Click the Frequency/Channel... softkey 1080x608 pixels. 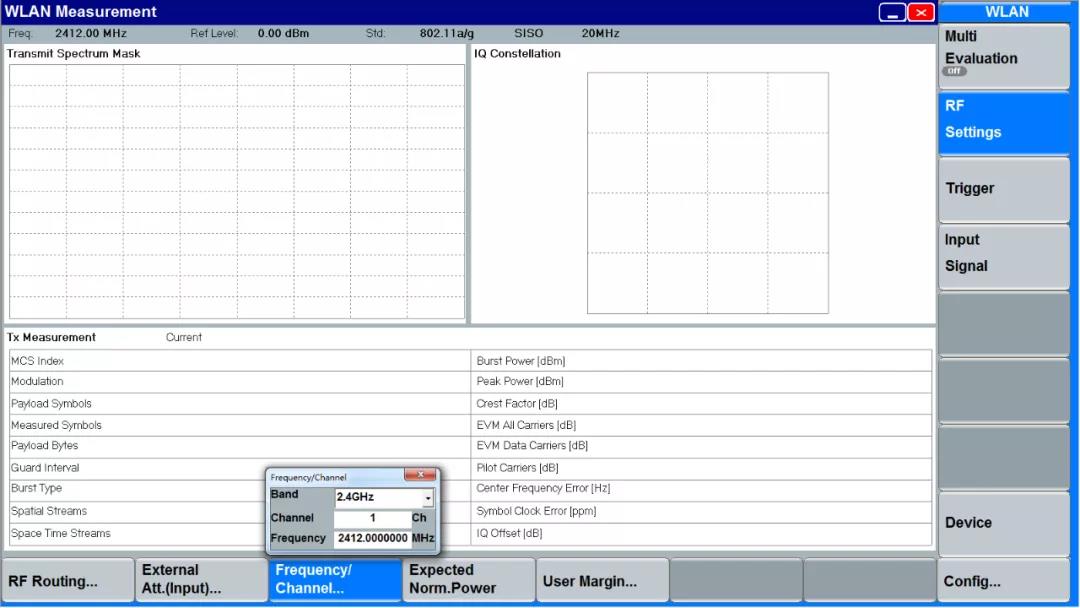pyautogui.click(x=334, y=580)
